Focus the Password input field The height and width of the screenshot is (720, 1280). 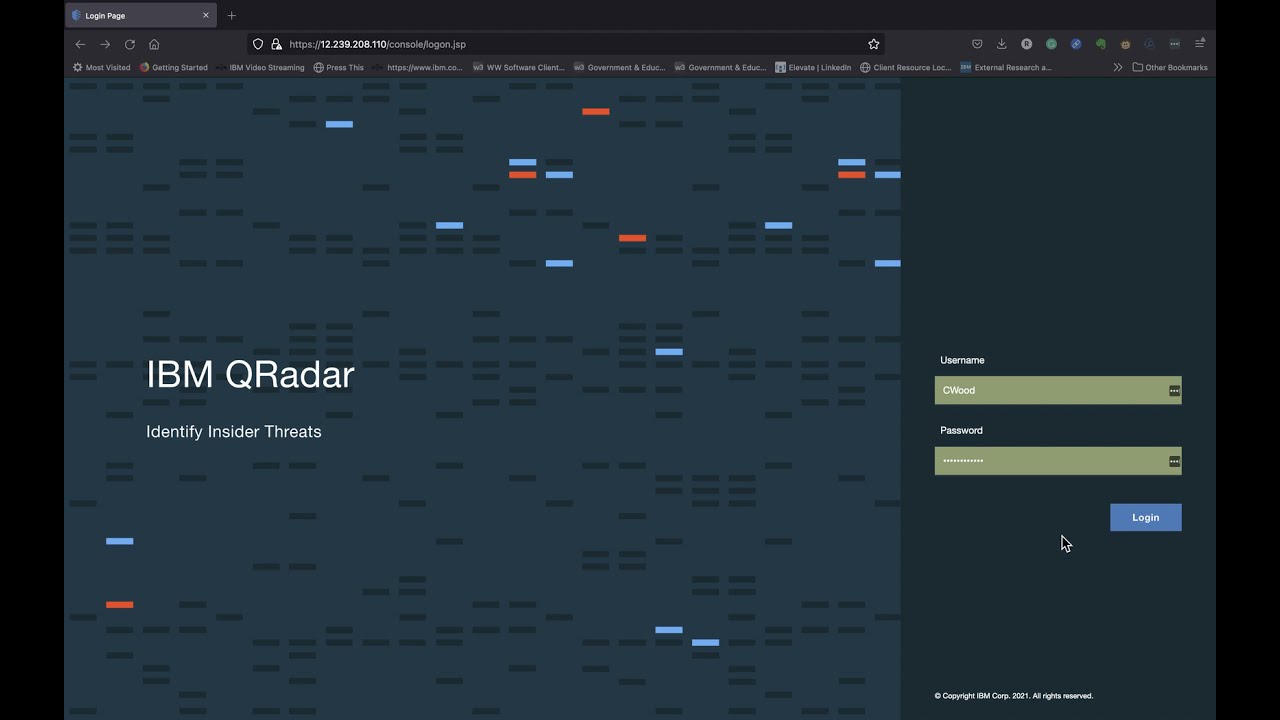pos(1058,461)
